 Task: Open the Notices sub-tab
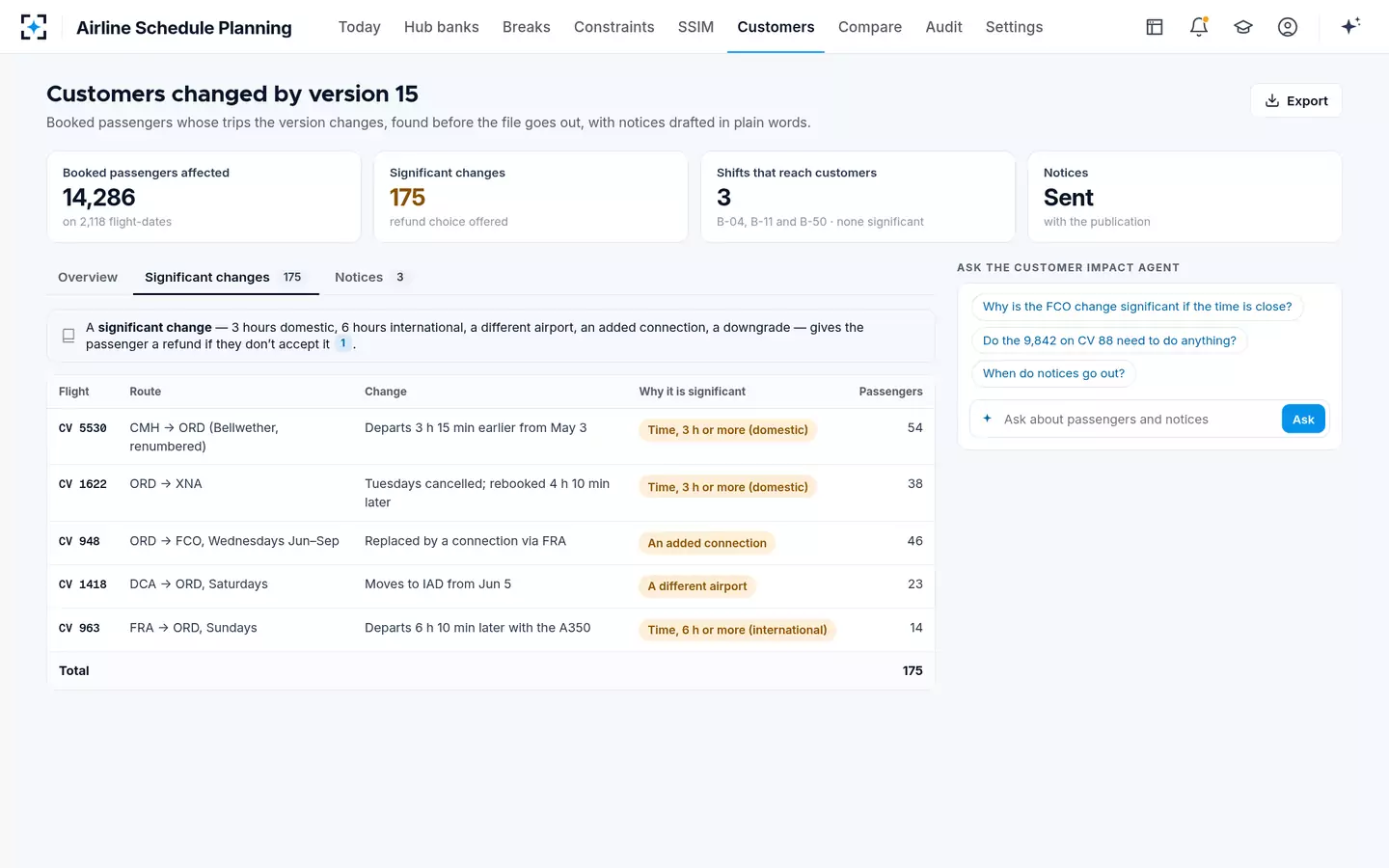tap(371, 277)
